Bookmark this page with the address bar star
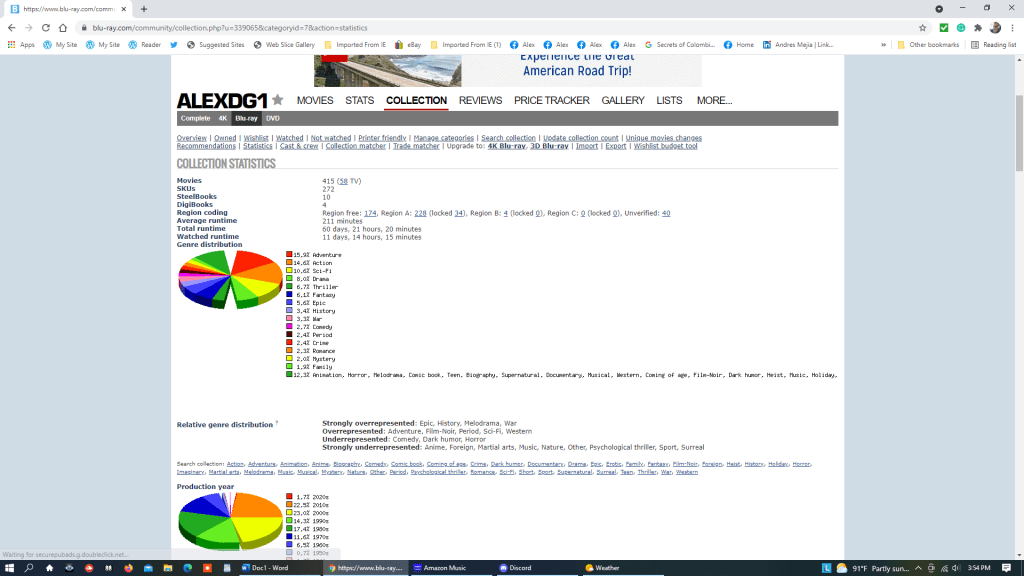Screen dimensions: 1024x576 [922, 28]
